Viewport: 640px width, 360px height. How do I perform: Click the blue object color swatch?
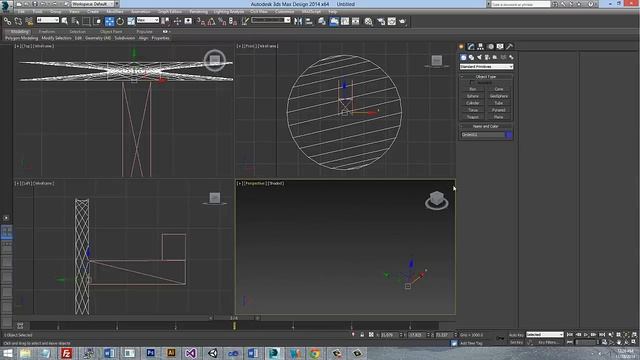tap(509, 135)
